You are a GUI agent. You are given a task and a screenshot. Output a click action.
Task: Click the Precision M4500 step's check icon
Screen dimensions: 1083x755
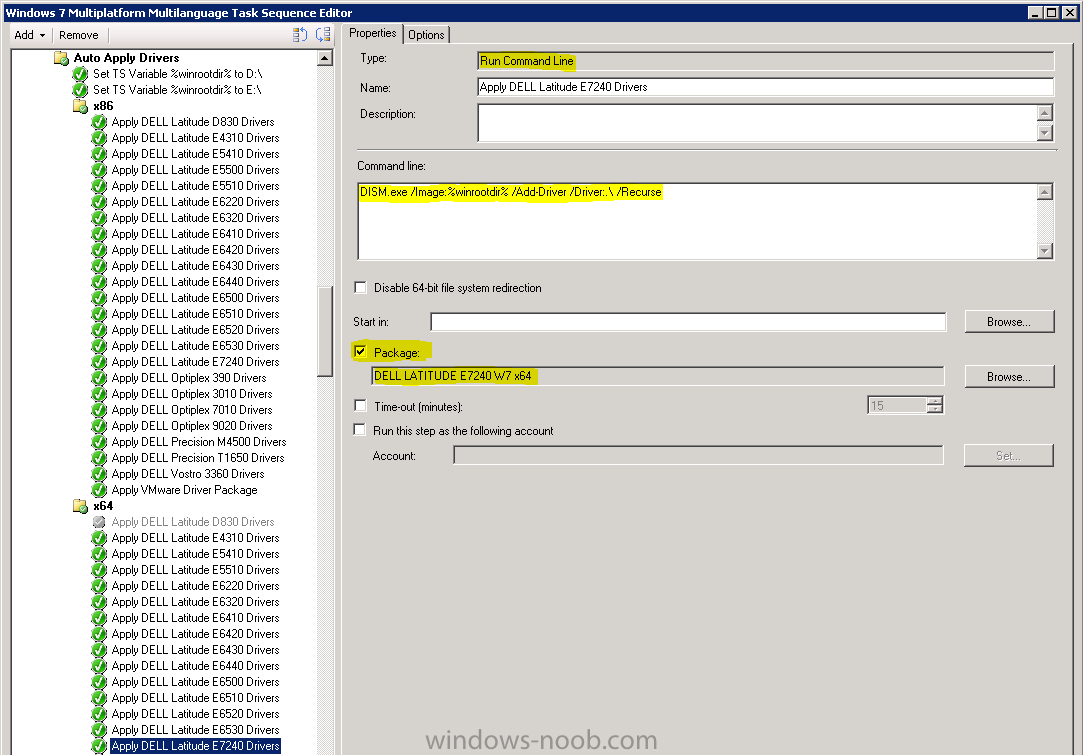(x=99, y=442)
